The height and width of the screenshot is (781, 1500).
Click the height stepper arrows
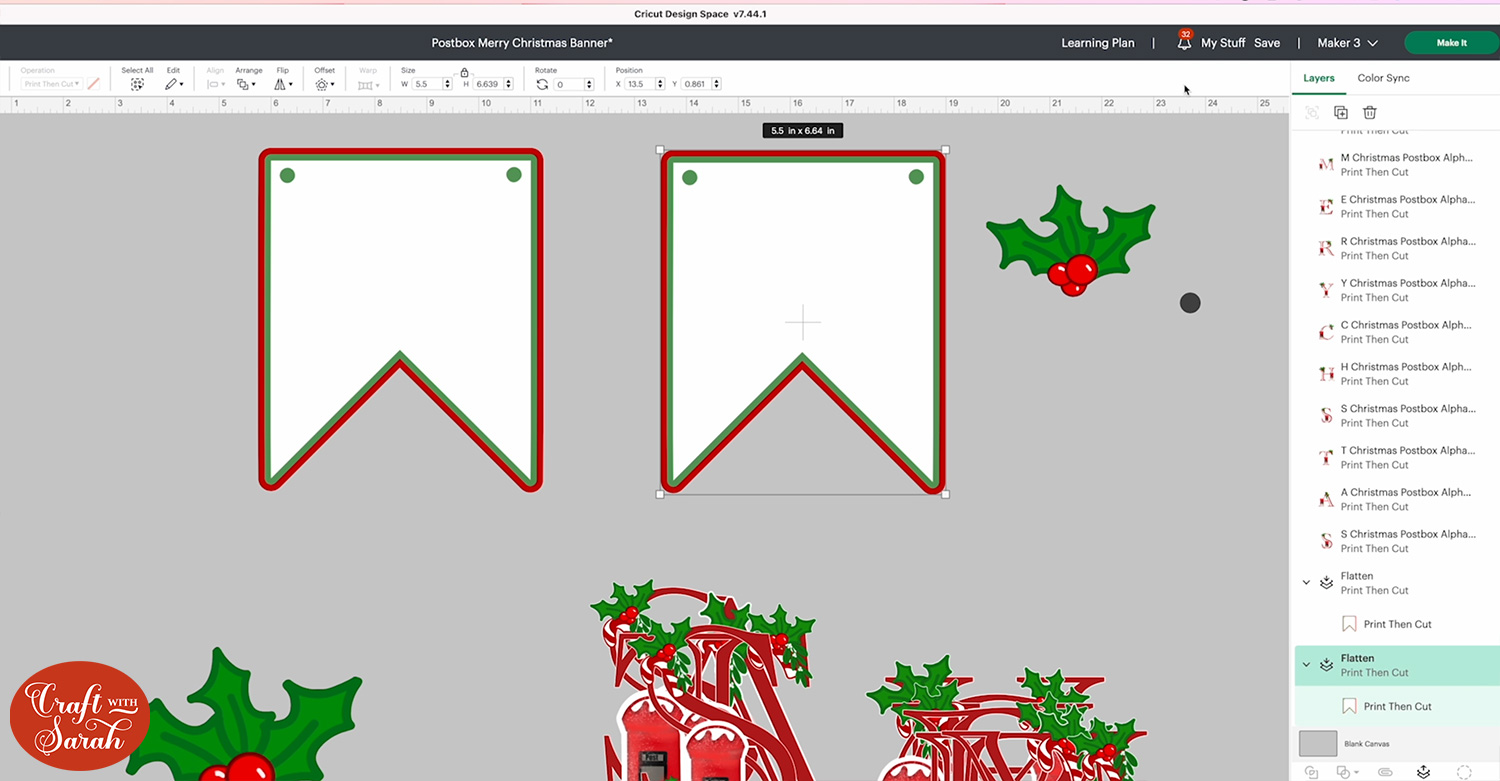tap(509, 85)
